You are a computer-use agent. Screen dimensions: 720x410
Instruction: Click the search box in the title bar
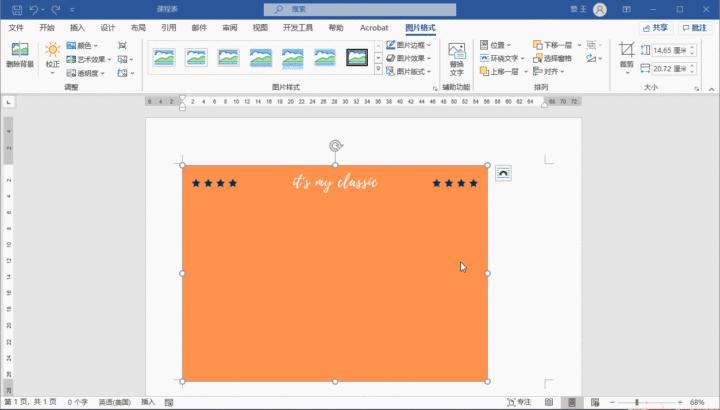pos(360,9)
